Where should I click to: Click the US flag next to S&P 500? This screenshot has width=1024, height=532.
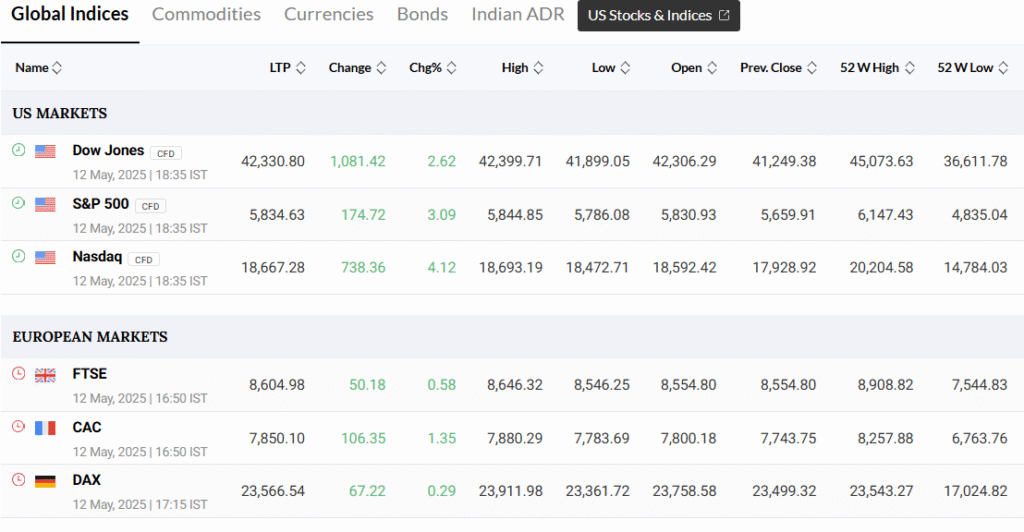click(45, 204)
